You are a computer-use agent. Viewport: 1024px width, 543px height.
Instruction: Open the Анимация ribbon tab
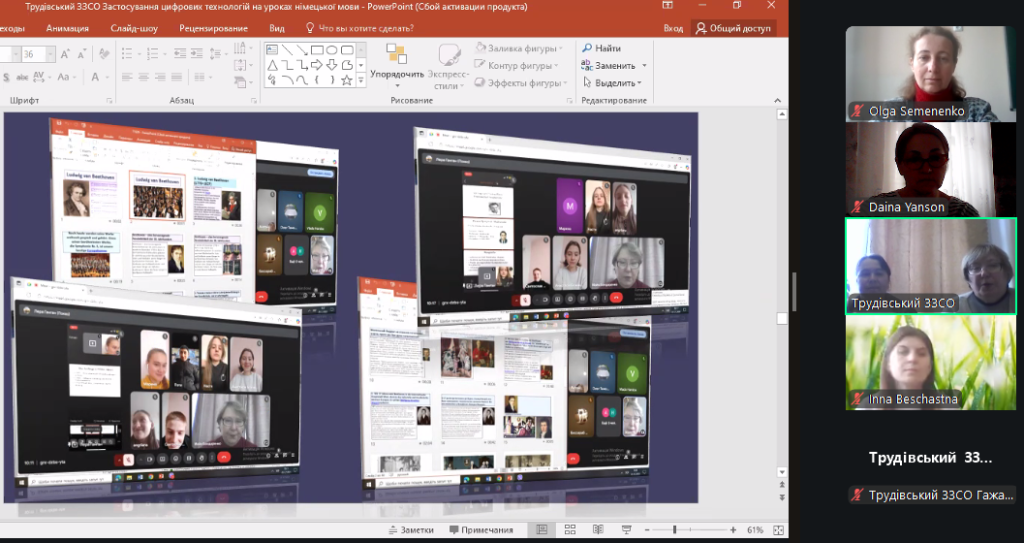(67, 28)
